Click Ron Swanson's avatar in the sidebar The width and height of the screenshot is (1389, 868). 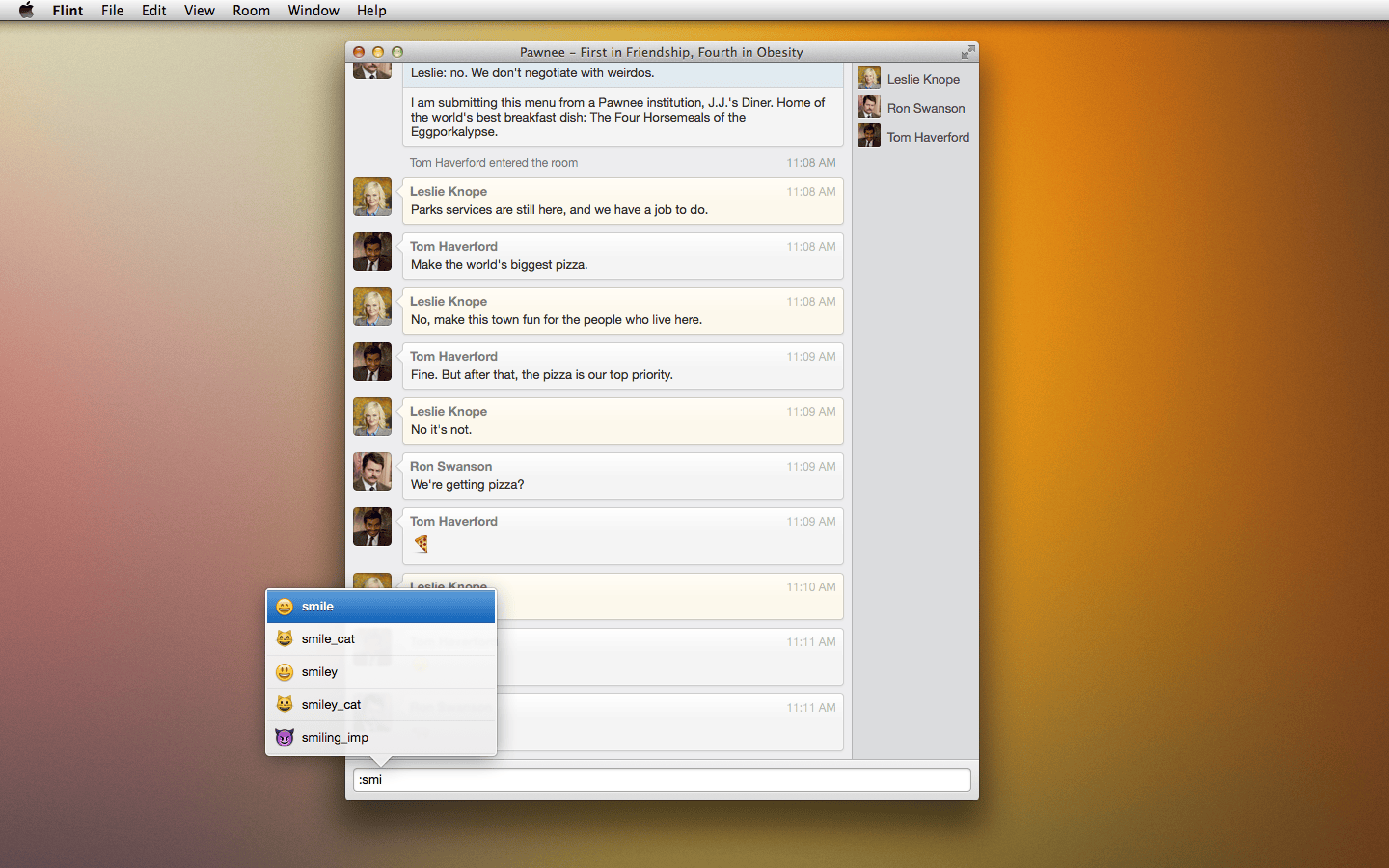(x=869, y=107)
